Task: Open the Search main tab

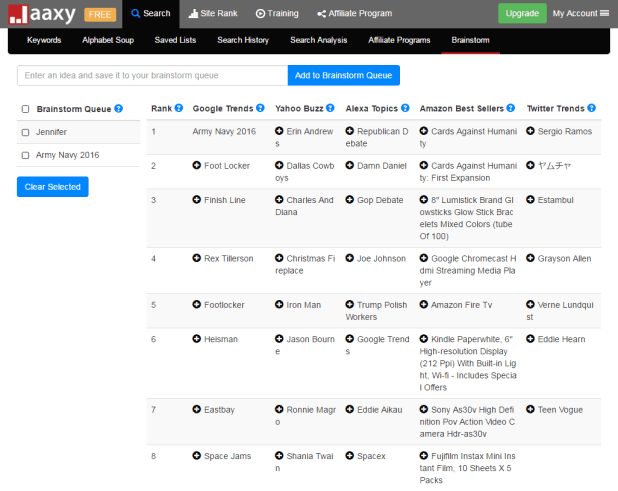Action: pos(151,14)
